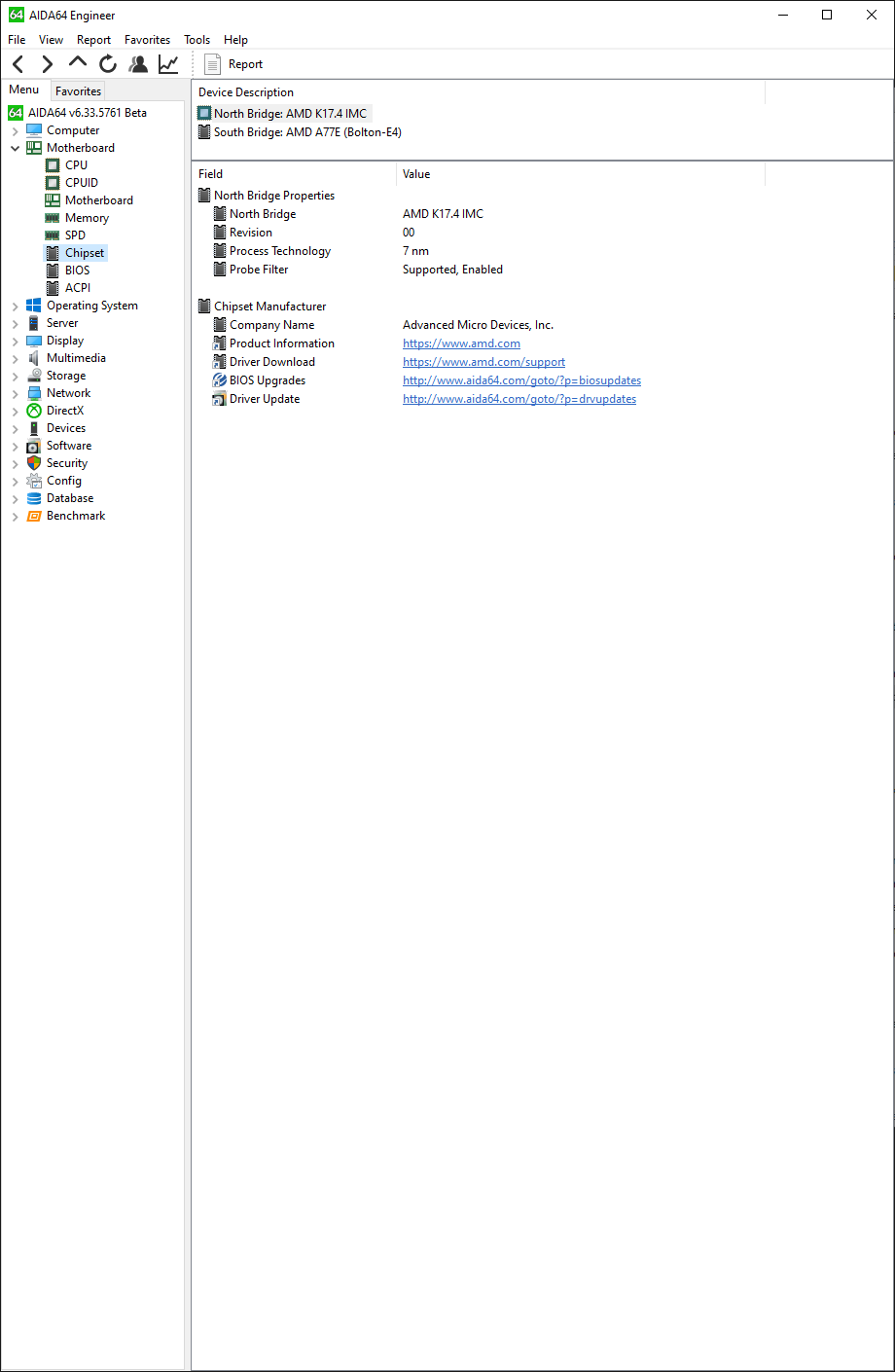Go back with the left arrow toolbar icon
895x1372 pixels.
[18, 64]
